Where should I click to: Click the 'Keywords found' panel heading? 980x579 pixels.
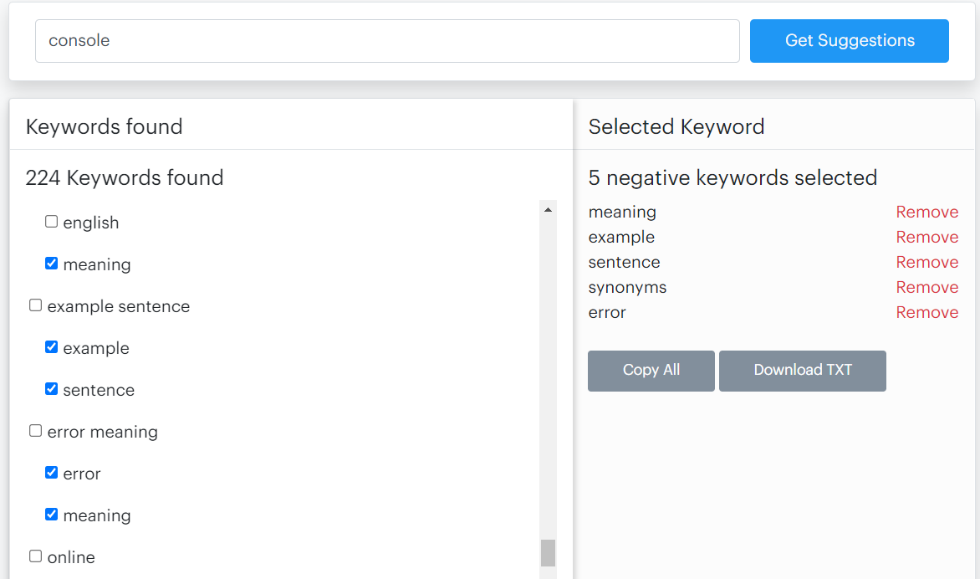click(x=104, y=127)
